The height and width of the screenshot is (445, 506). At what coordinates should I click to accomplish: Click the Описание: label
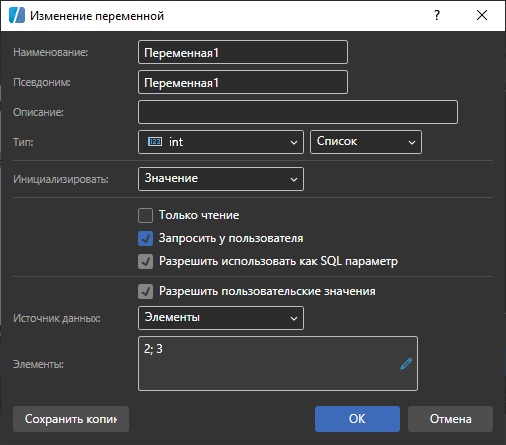(38, 112)
